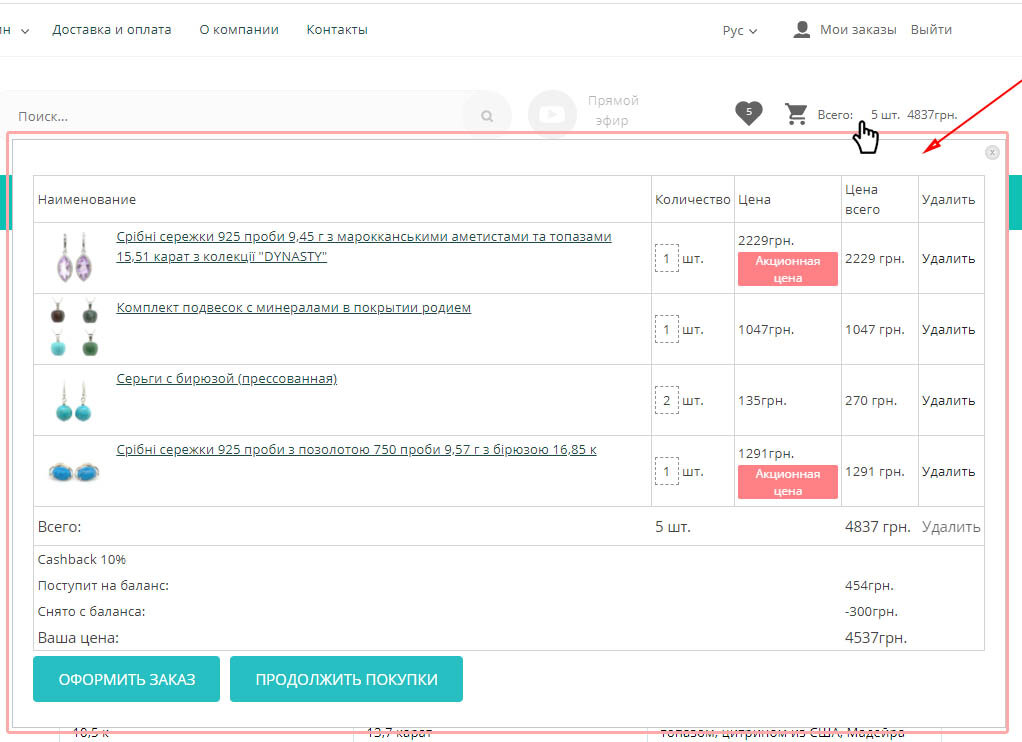Click the Выйти logout link

click(931, 30)
